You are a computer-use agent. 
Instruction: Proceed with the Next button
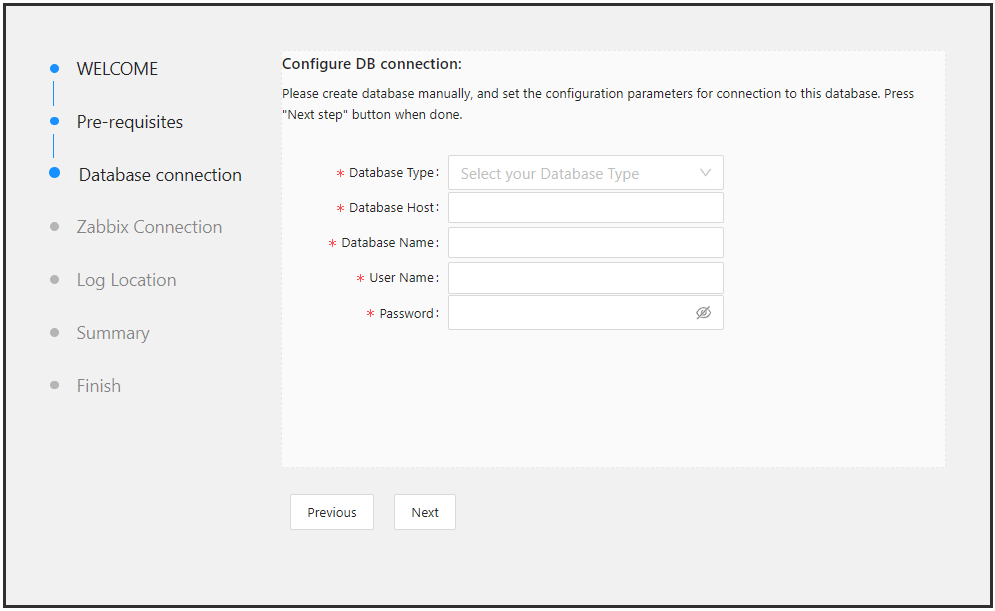425,512
